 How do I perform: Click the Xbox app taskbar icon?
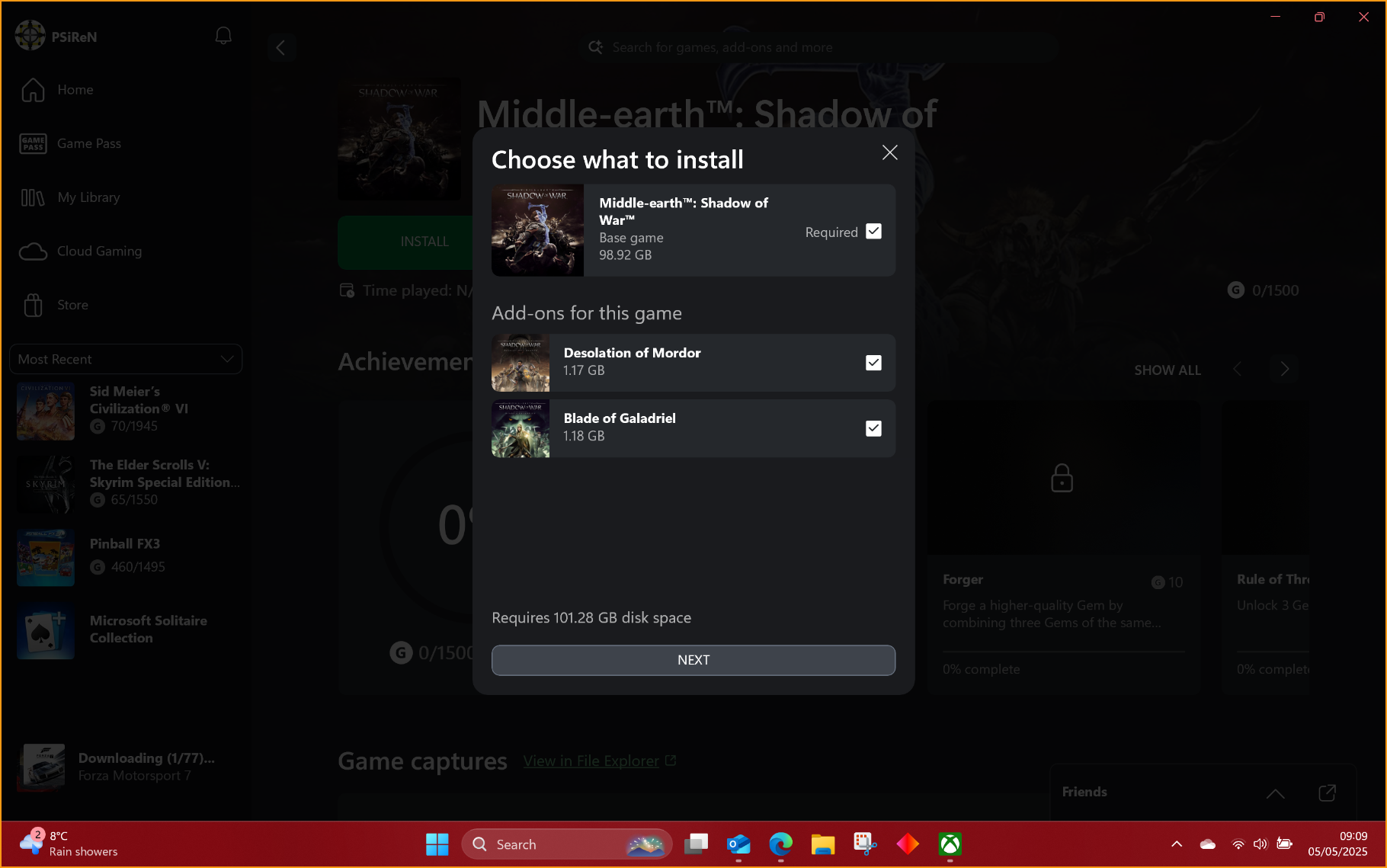click(x=950, y=844)
